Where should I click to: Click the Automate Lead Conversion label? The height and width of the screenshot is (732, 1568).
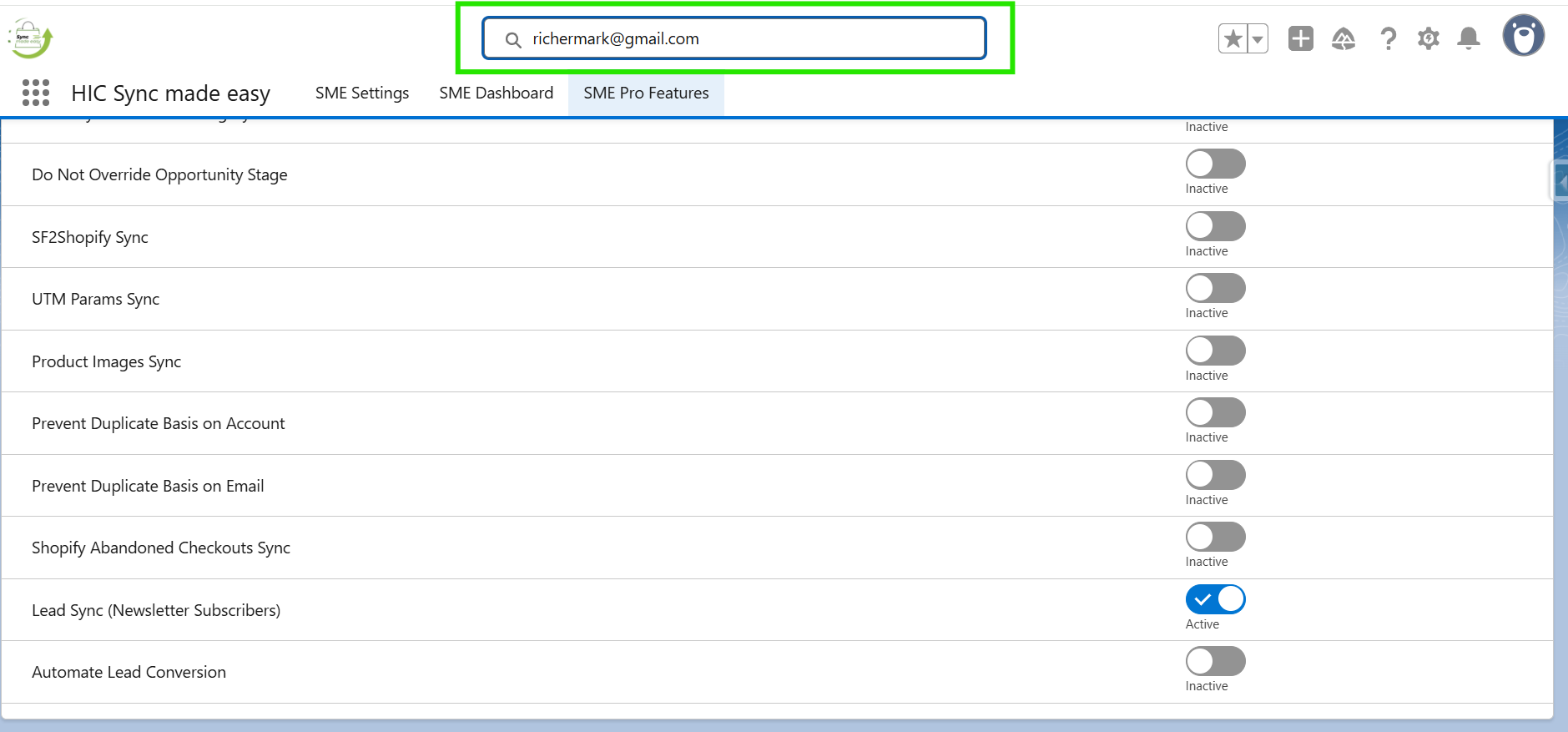(129, 672)
